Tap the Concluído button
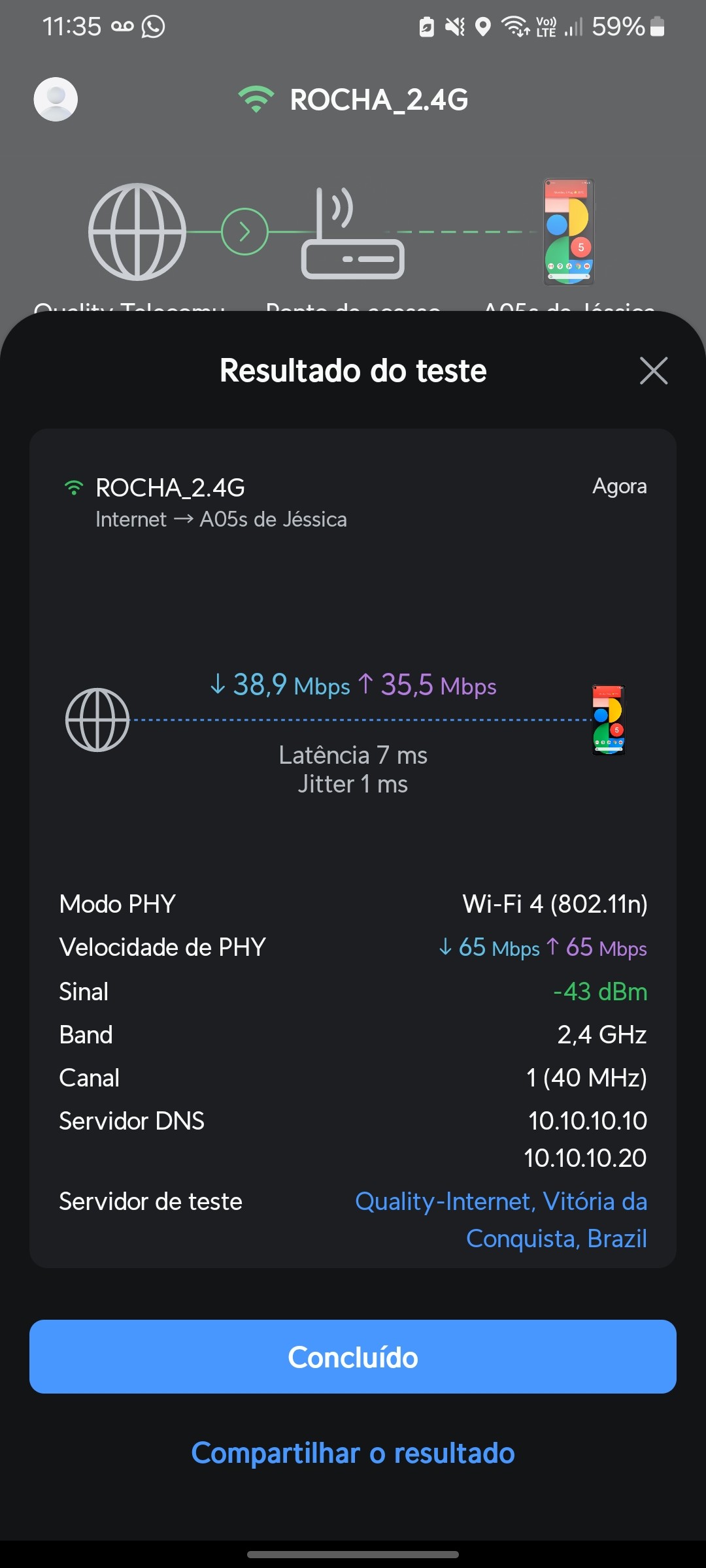Image resolution: width=706 pixels, height=1568 pixels. tap(353, 1356)
